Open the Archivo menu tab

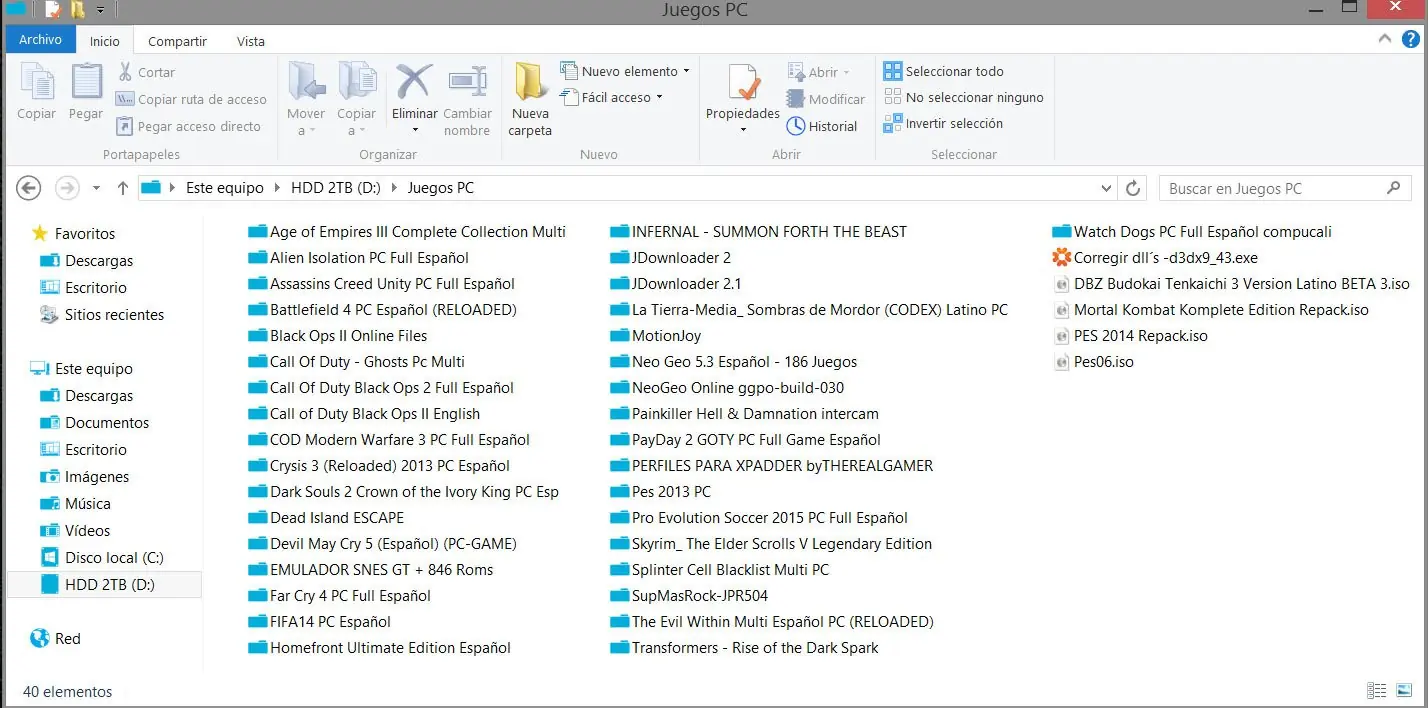click(x=41, y=40)
